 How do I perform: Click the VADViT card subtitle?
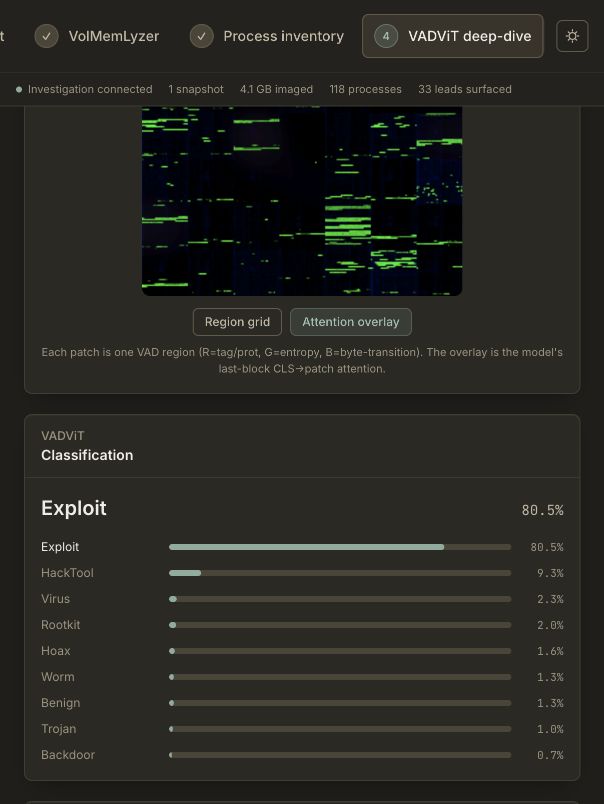point(63,436)
